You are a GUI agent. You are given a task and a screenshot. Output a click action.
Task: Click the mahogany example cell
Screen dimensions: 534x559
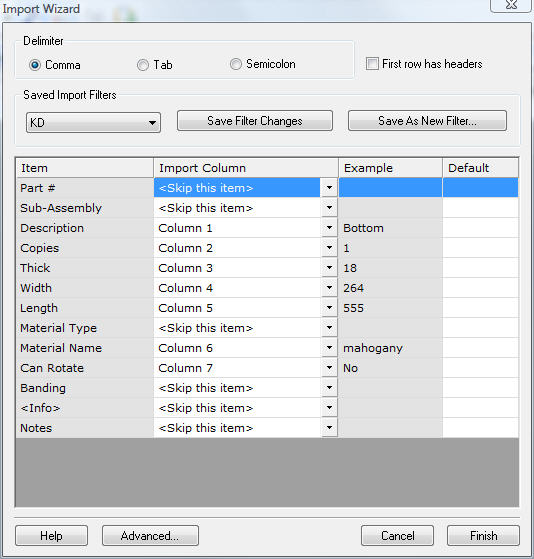(390, 348)
